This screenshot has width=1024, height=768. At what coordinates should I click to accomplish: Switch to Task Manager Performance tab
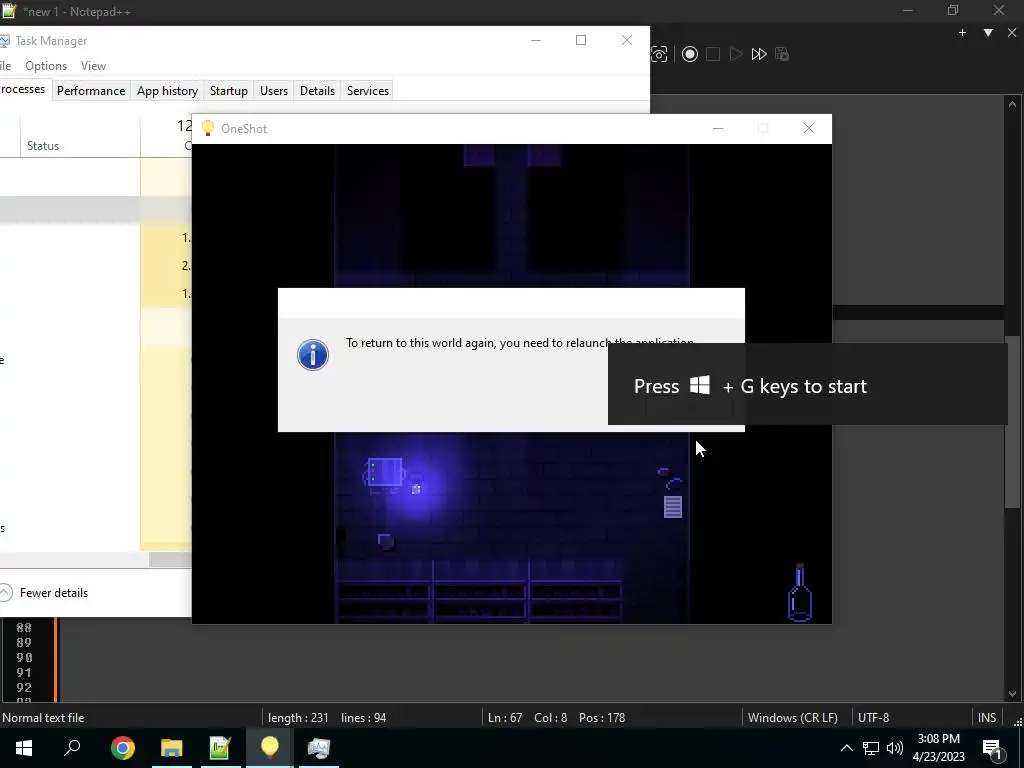[x=91, y=91]
